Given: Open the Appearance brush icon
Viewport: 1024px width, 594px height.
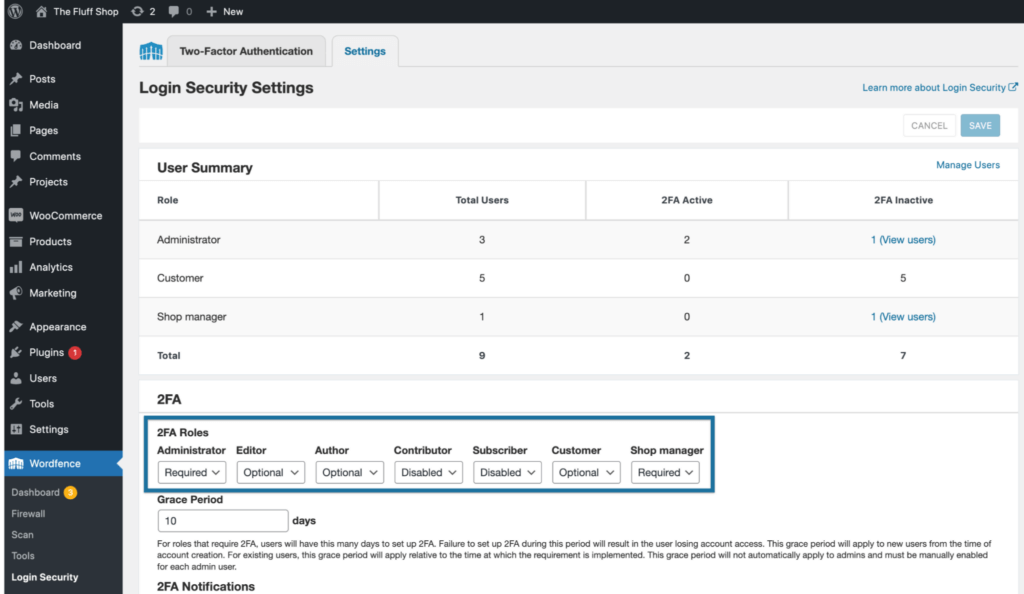Looking at the screenshot, I should tap(14, 326).
